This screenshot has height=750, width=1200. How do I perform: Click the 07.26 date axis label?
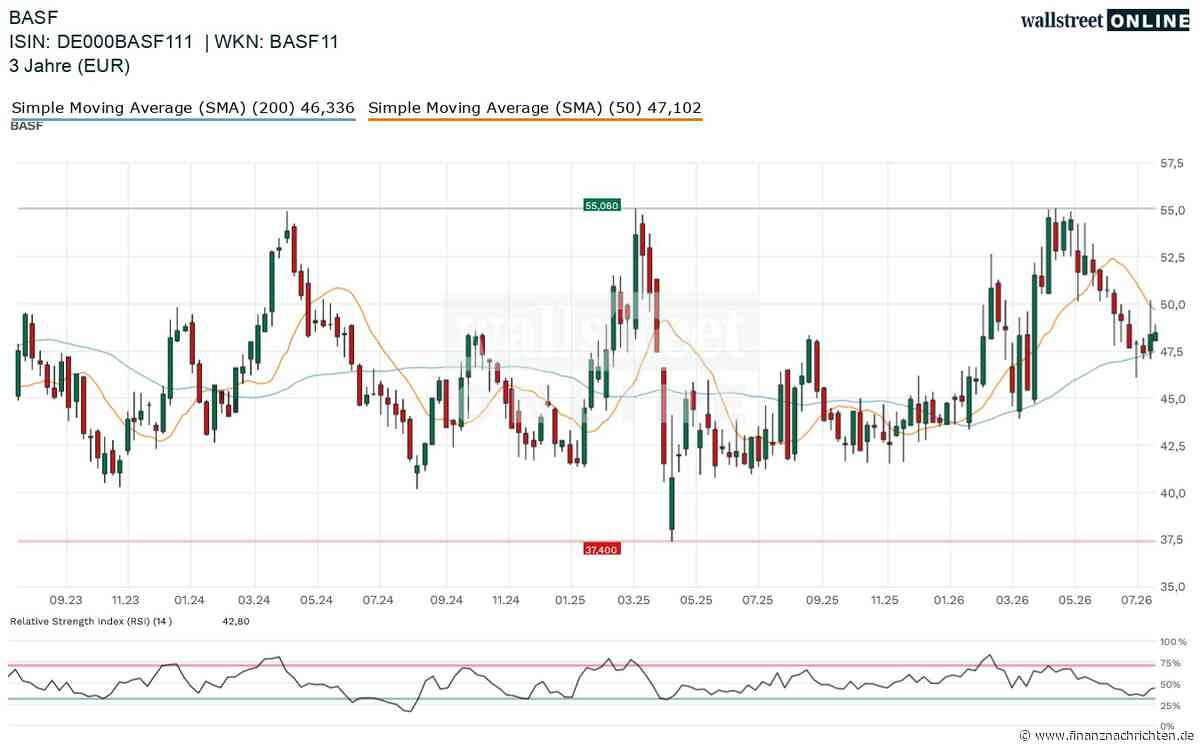[x=1136, y=600]
